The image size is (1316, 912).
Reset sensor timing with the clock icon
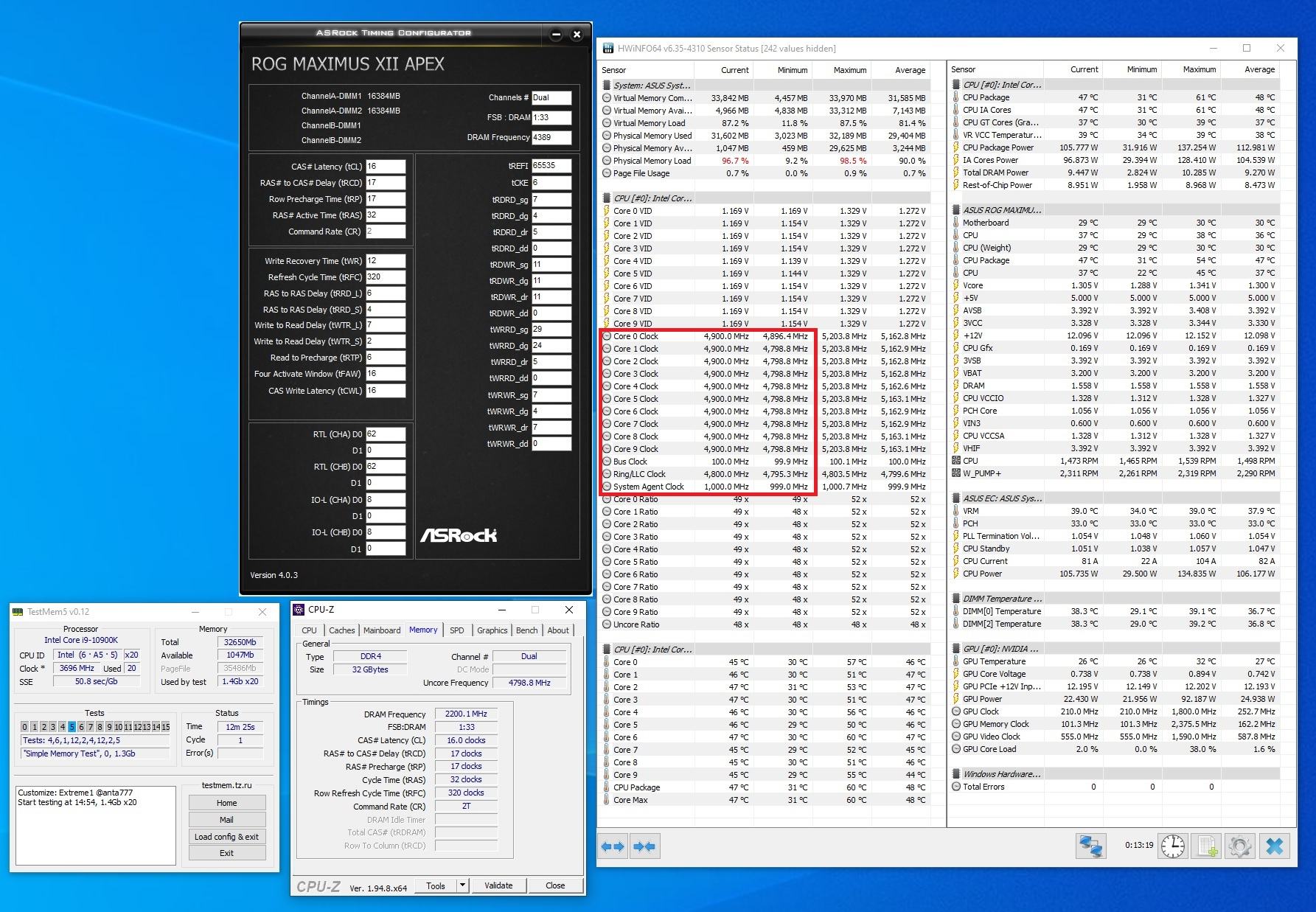(x=1172, y=846)
